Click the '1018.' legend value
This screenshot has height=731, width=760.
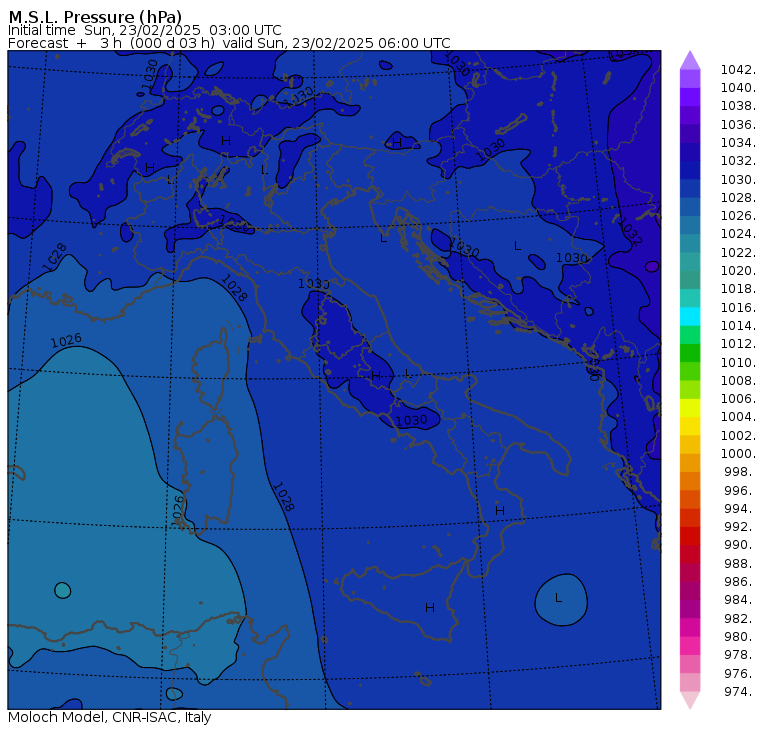[x=738, y=289]
